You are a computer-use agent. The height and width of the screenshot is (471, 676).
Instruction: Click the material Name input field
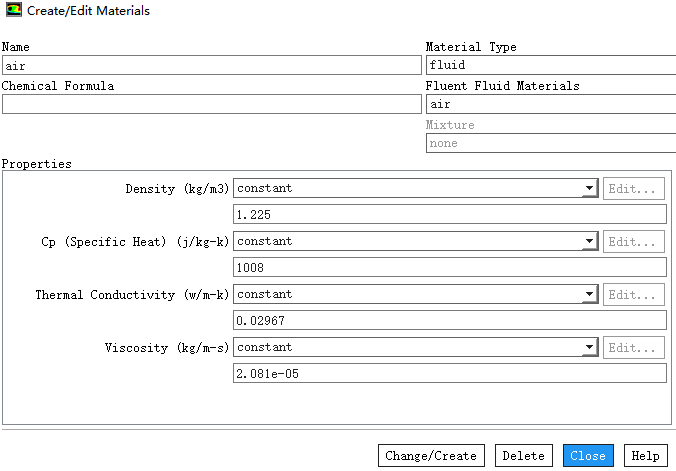point(211,65)
